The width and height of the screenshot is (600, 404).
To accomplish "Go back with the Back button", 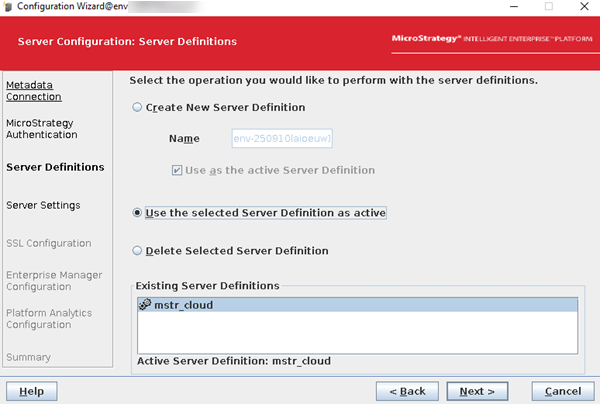I will click(407, 390).
